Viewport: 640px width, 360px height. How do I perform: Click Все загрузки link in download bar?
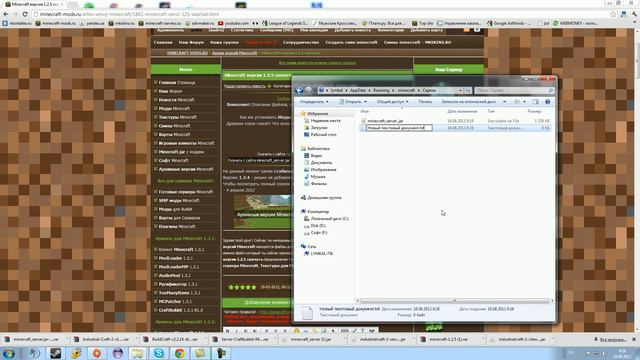pyautogui.click(x=611, y=339)
